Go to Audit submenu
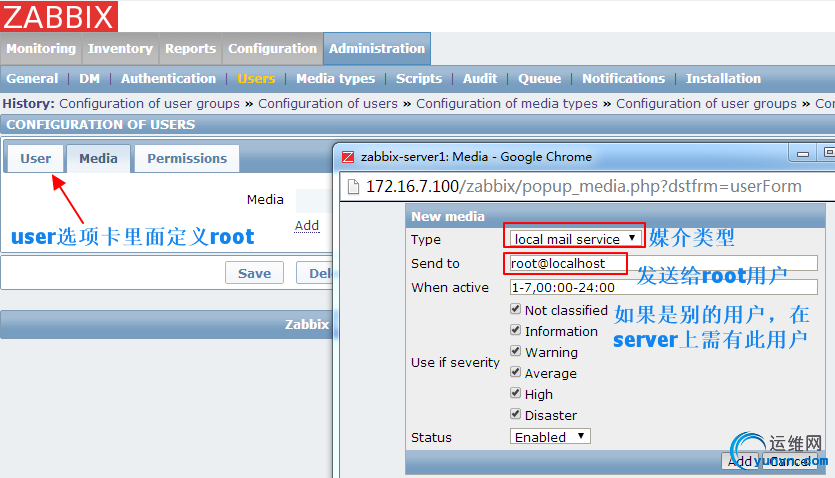 pyautogui.click(x=480, y=79)
